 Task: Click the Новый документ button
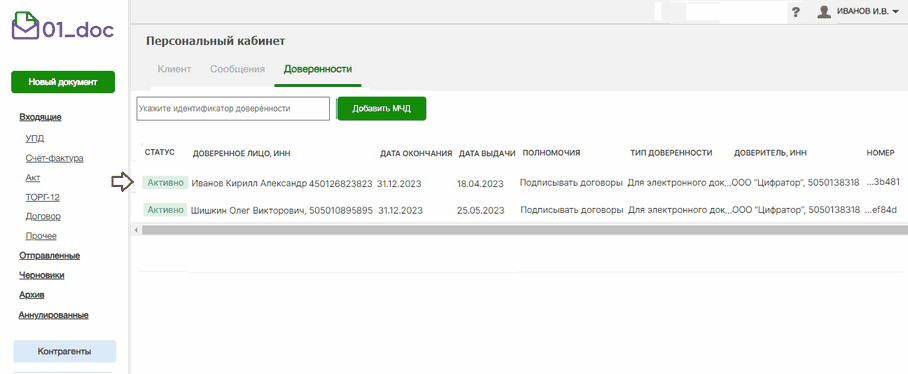(x=63, y=82)
